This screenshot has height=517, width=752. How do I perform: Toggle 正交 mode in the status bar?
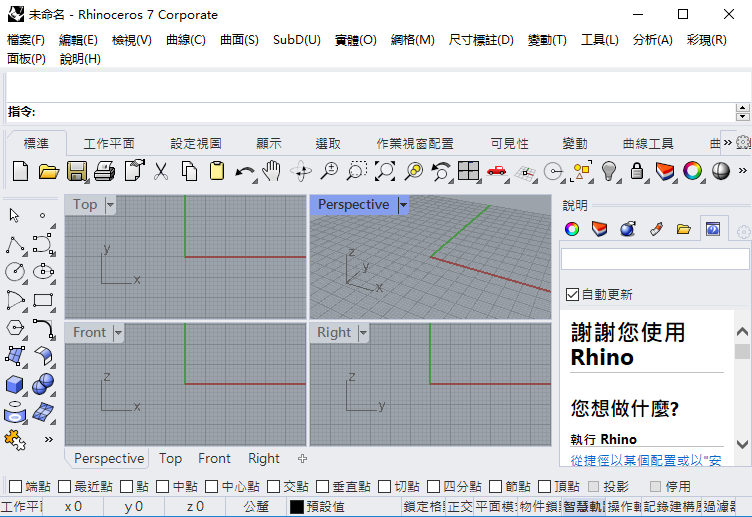point(460,506)
